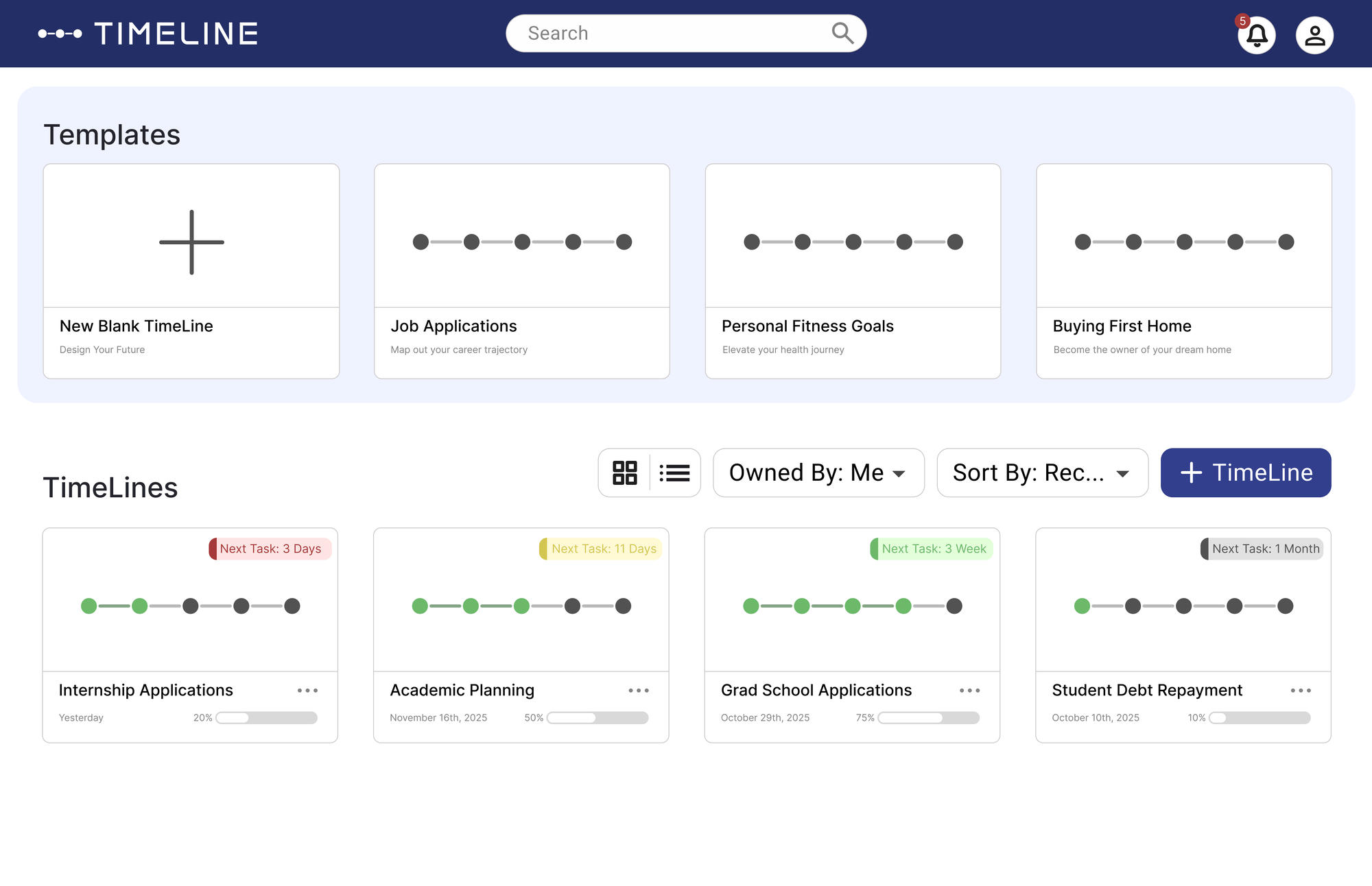Open the Grad School Applications timeline title
The width and height of the screenshot is (1372, 886).
[x=816, y=690]
